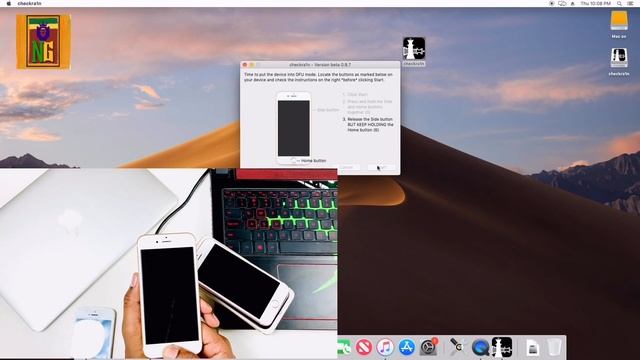
Task: Click the 'Home button' label in dialog
Action: [x=313, y=161]
